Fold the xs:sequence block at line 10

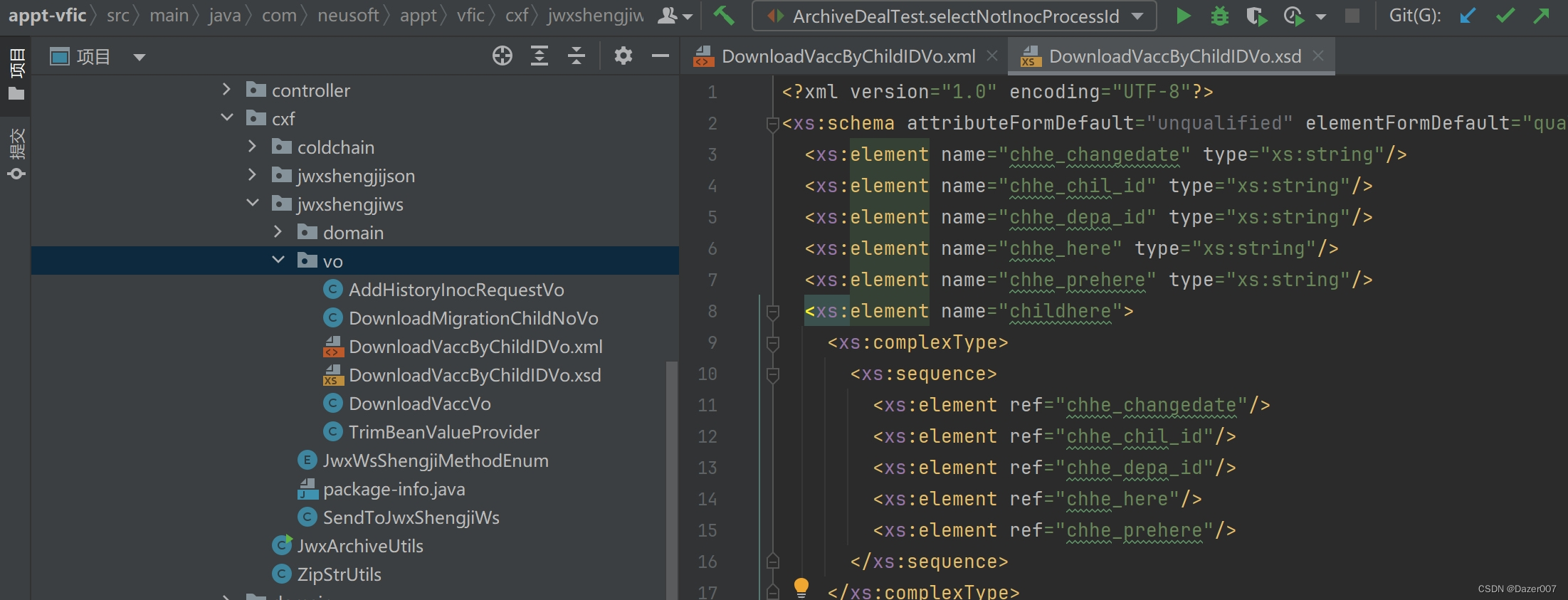772,374
